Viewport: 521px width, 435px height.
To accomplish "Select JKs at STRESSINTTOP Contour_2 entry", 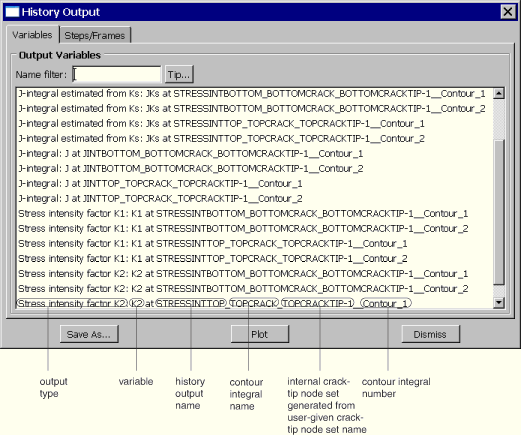I will [x=222, y=139].
